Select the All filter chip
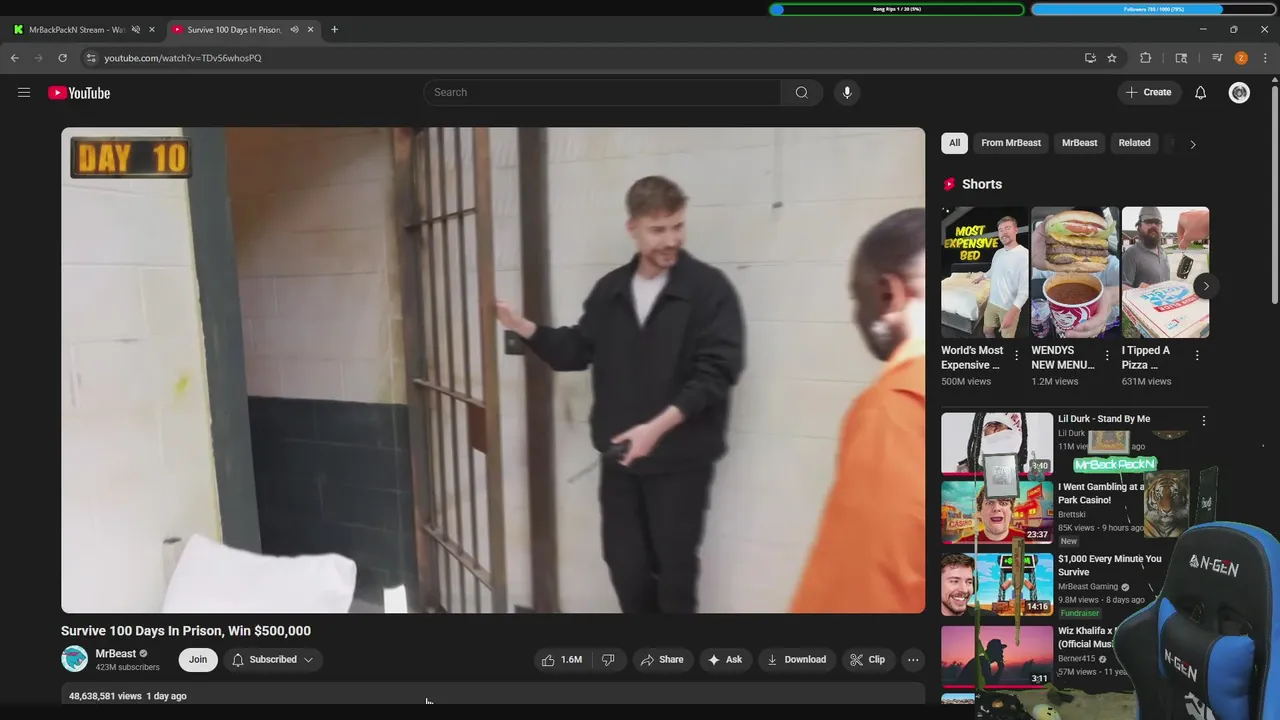Viewport: 1280px width, 720px height. click(x=954, y=143)
